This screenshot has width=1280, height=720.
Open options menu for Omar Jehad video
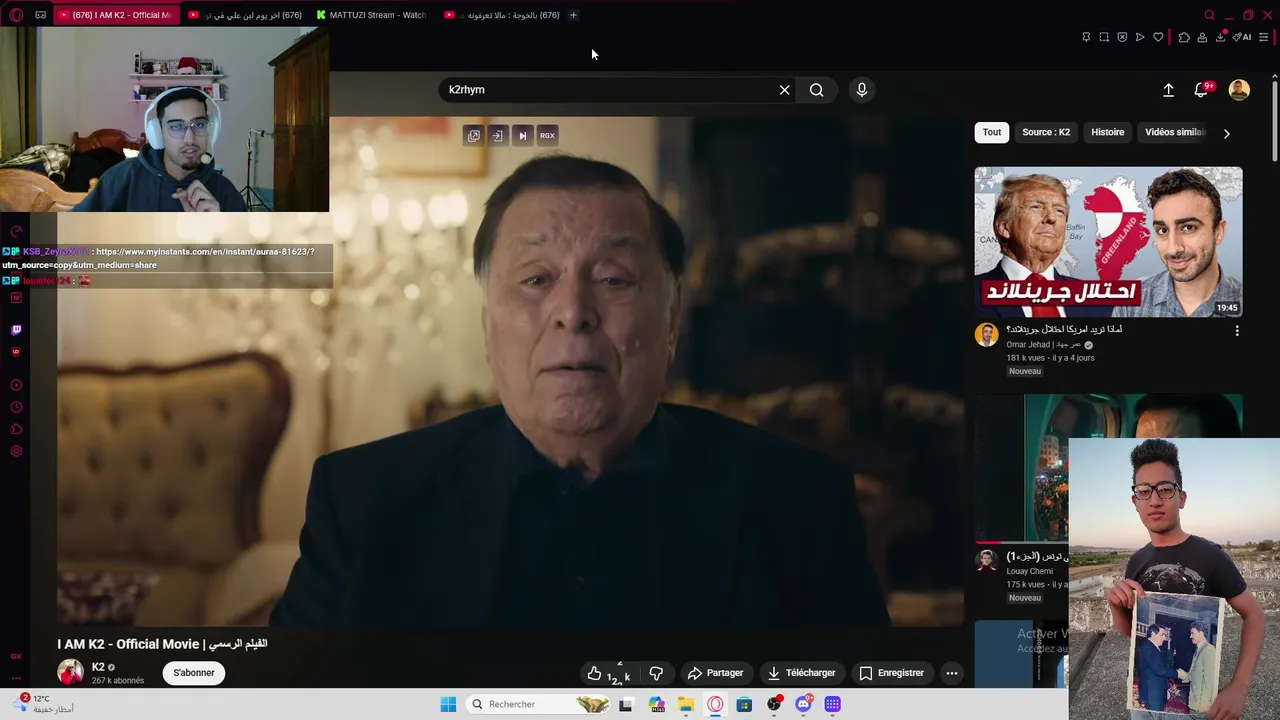[x=1237, y=331]
